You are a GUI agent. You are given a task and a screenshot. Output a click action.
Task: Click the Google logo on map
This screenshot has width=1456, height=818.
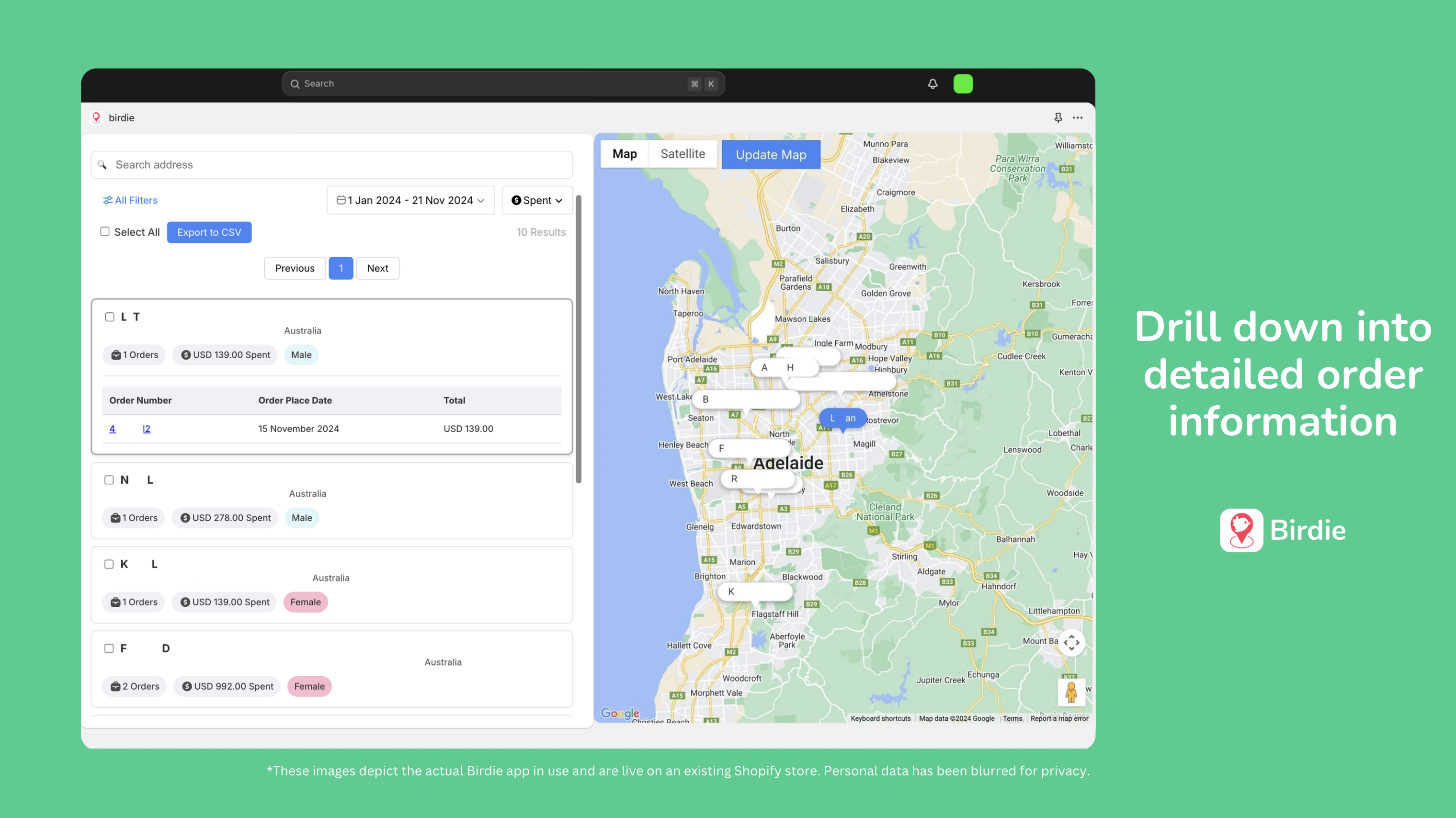(620, 714)
